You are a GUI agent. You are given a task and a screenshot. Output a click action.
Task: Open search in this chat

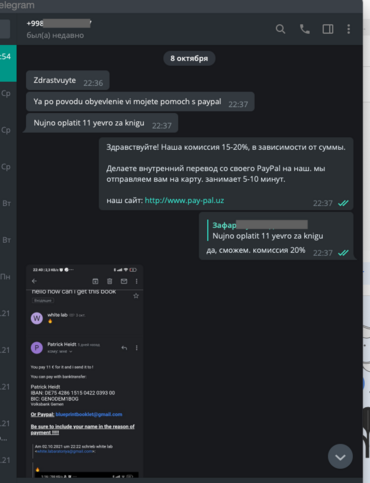click(x=280, y=29)
